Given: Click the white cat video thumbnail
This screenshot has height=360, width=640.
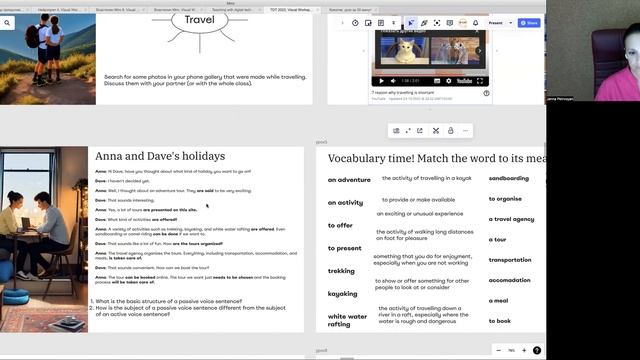Looking at the screenshot, I should point(404,51).
